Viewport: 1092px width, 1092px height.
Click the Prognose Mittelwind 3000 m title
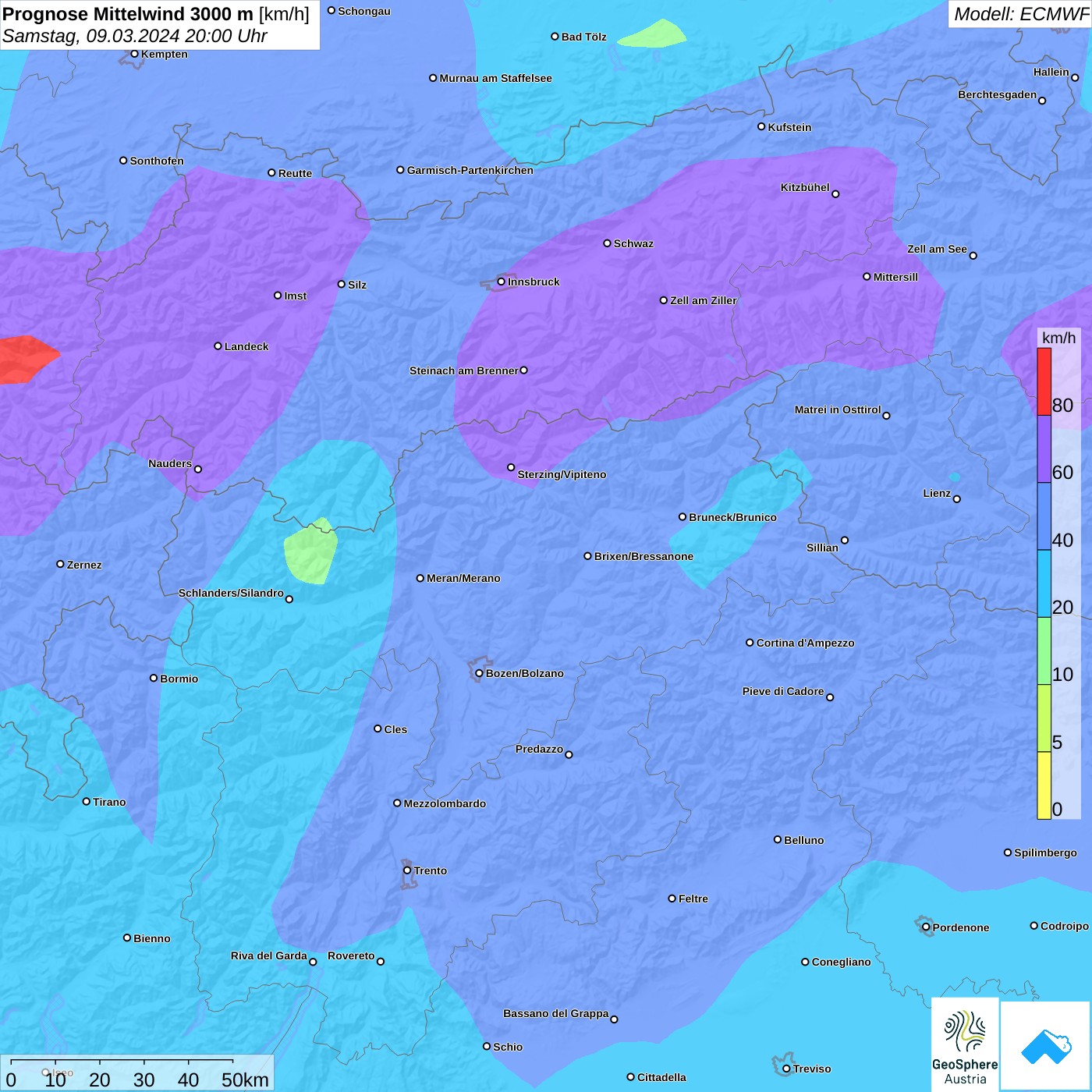[x=156, y=14]
